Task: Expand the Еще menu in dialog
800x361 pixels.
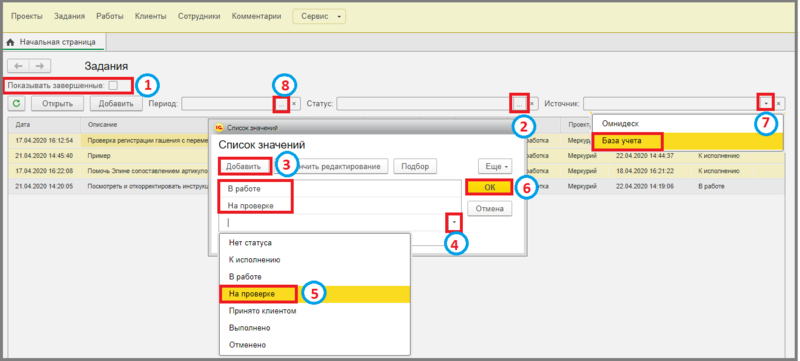Action: tap(494, 166)
